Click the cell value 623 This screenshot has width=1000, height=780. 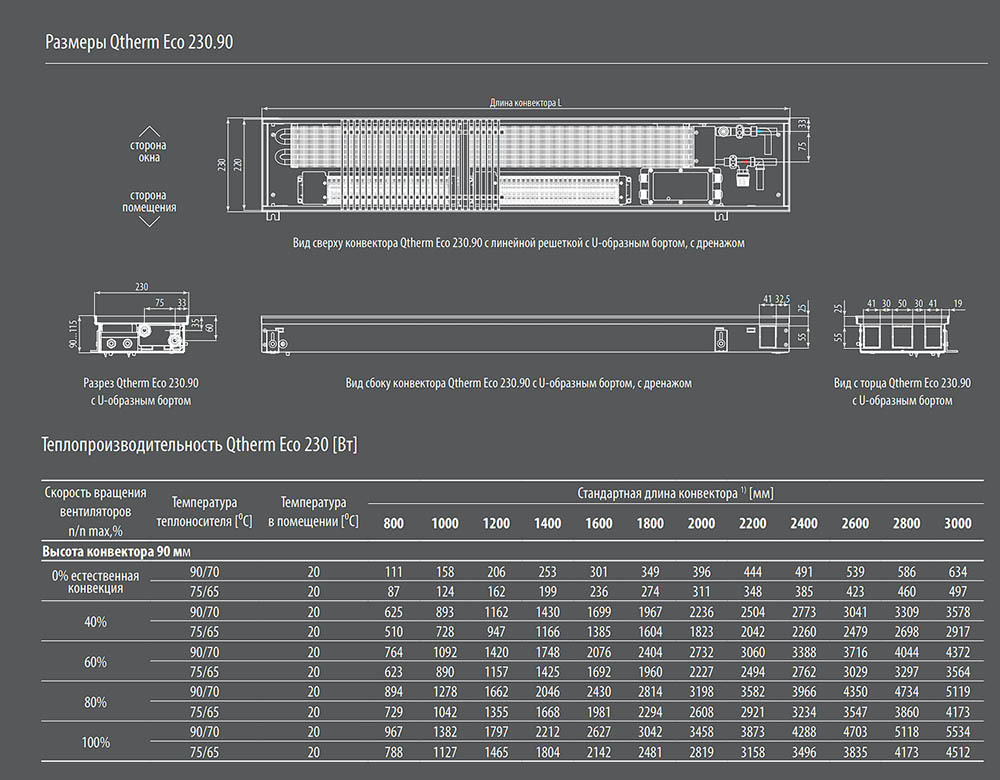[393, 672]
